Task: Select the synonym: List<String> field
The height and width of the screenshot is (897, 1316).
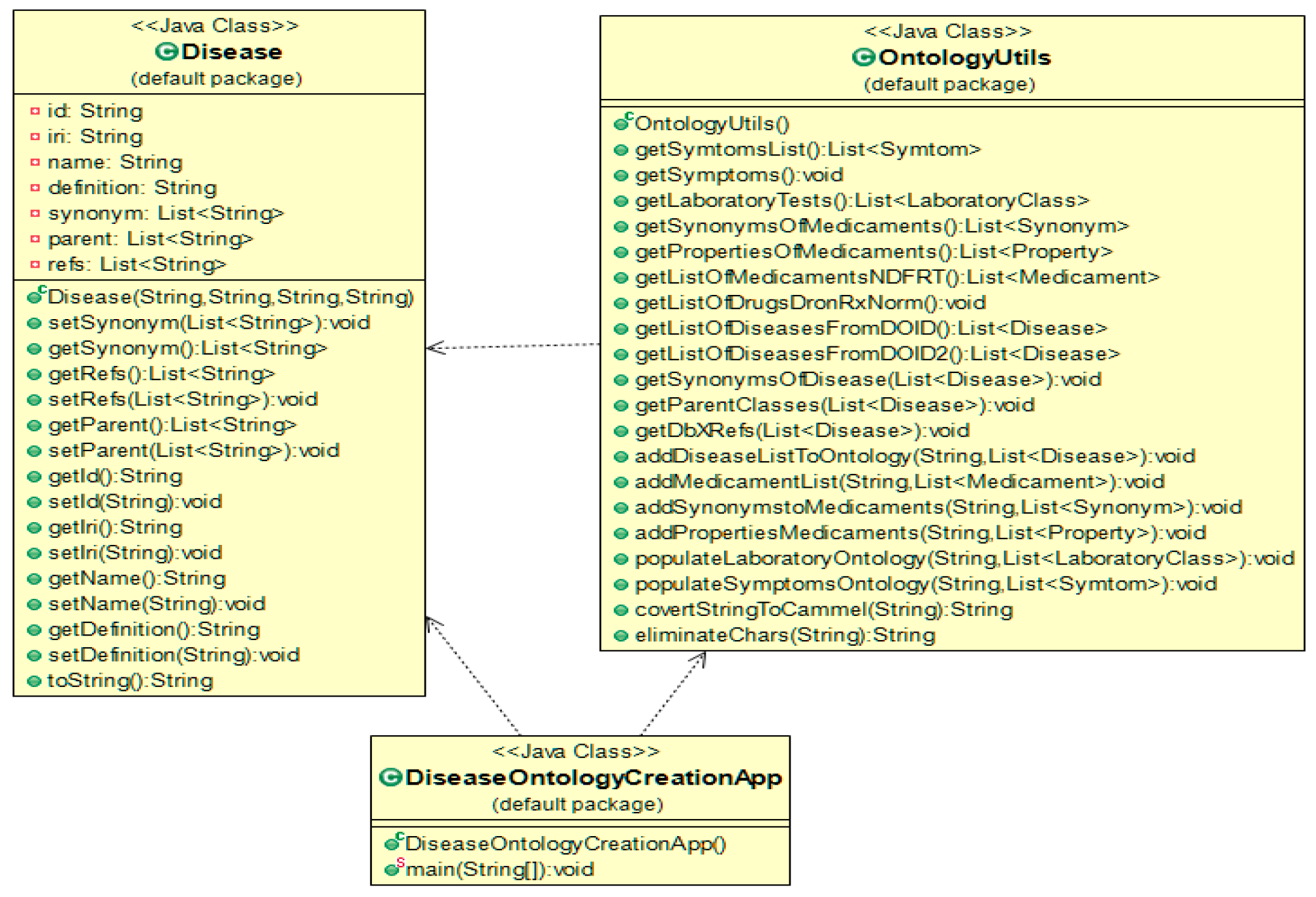Action: click(165, 214)
